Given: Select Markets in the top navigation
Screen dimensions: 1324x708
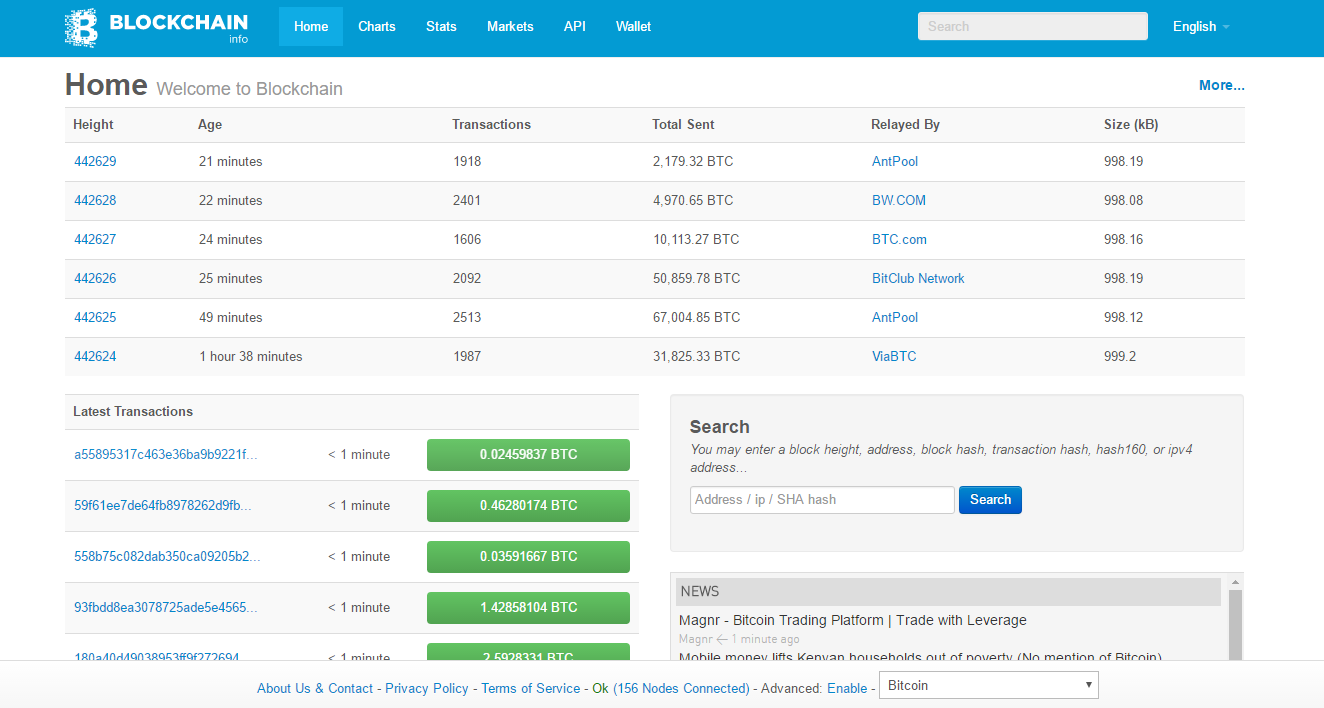Looking at the screenshot, I should 510,26.
